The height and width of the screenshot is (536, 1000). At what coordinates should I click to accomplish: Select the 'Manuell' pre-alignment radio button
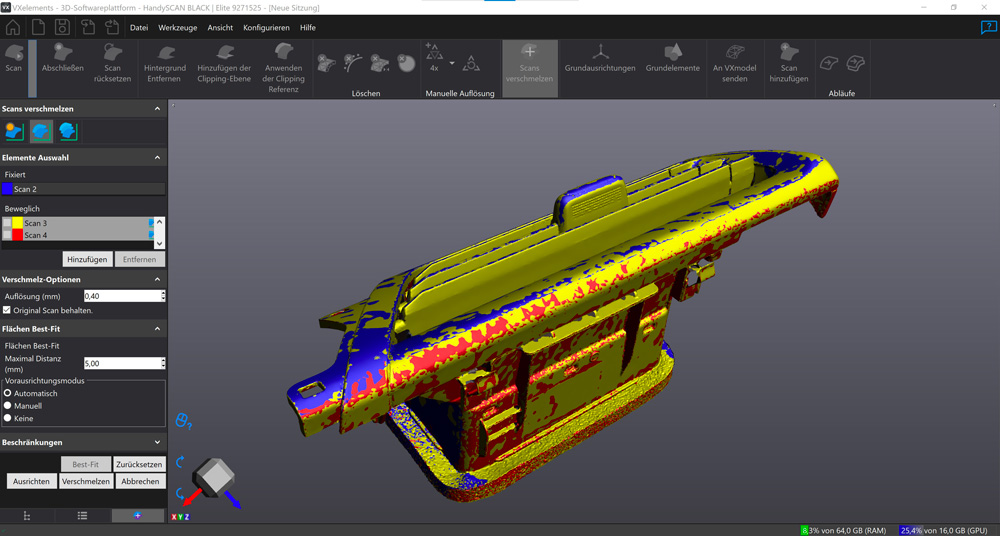[x=8, y=406]
